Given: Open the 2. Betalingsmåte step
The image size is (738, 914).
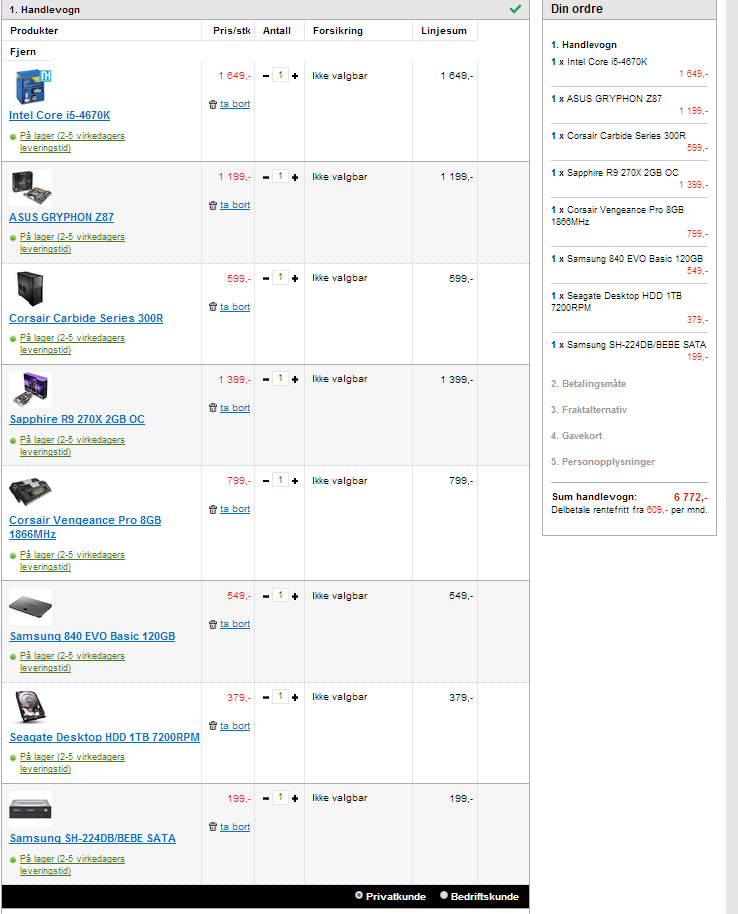Looking at the screenshot, I should [588, 384].
